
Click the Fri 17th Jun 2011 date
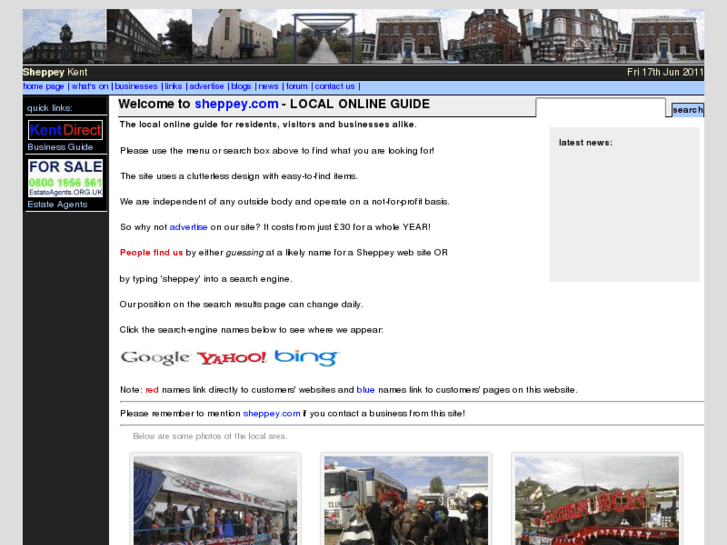click(665, 72)
